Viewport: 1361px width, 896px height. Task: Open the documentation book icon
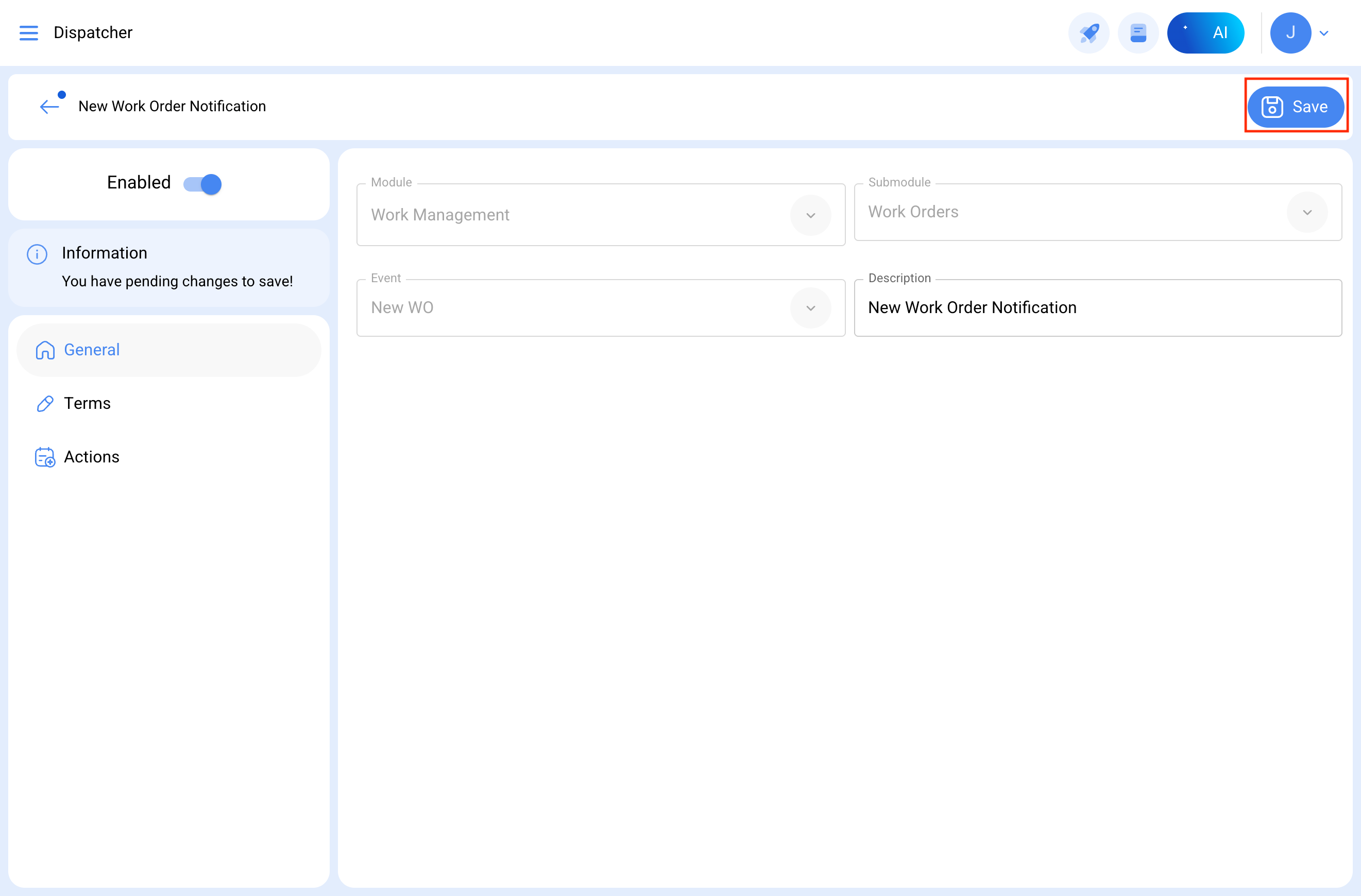pos(1138,32)
